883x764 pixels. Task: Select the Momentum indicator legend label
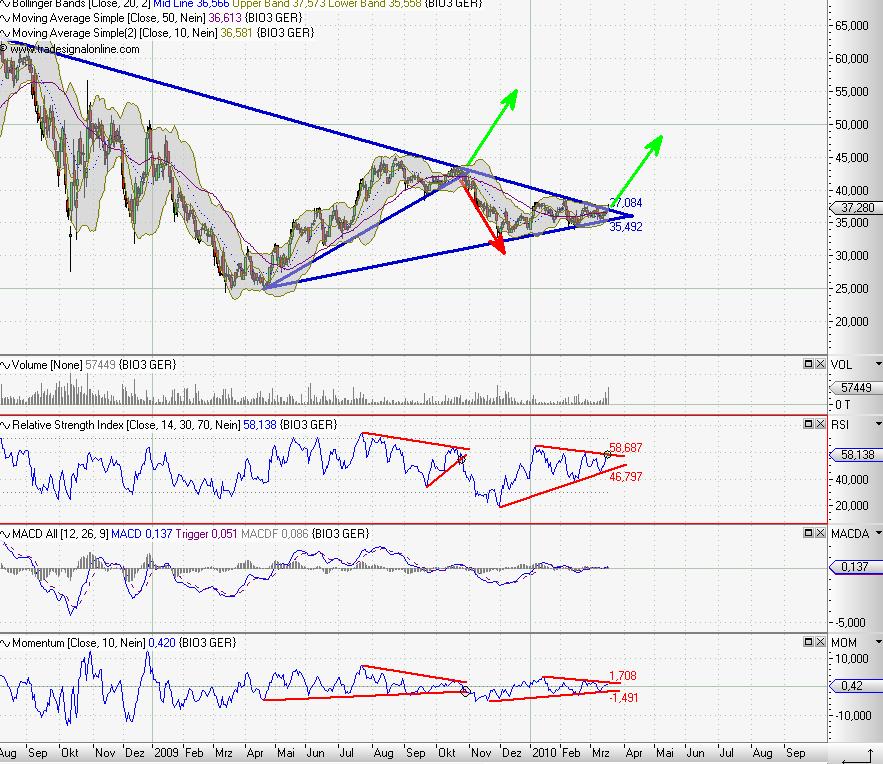70,642
